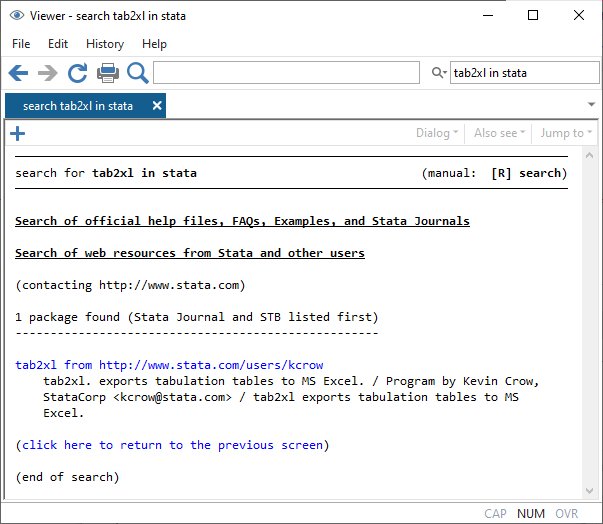Open the History menu

click(105, 44)
